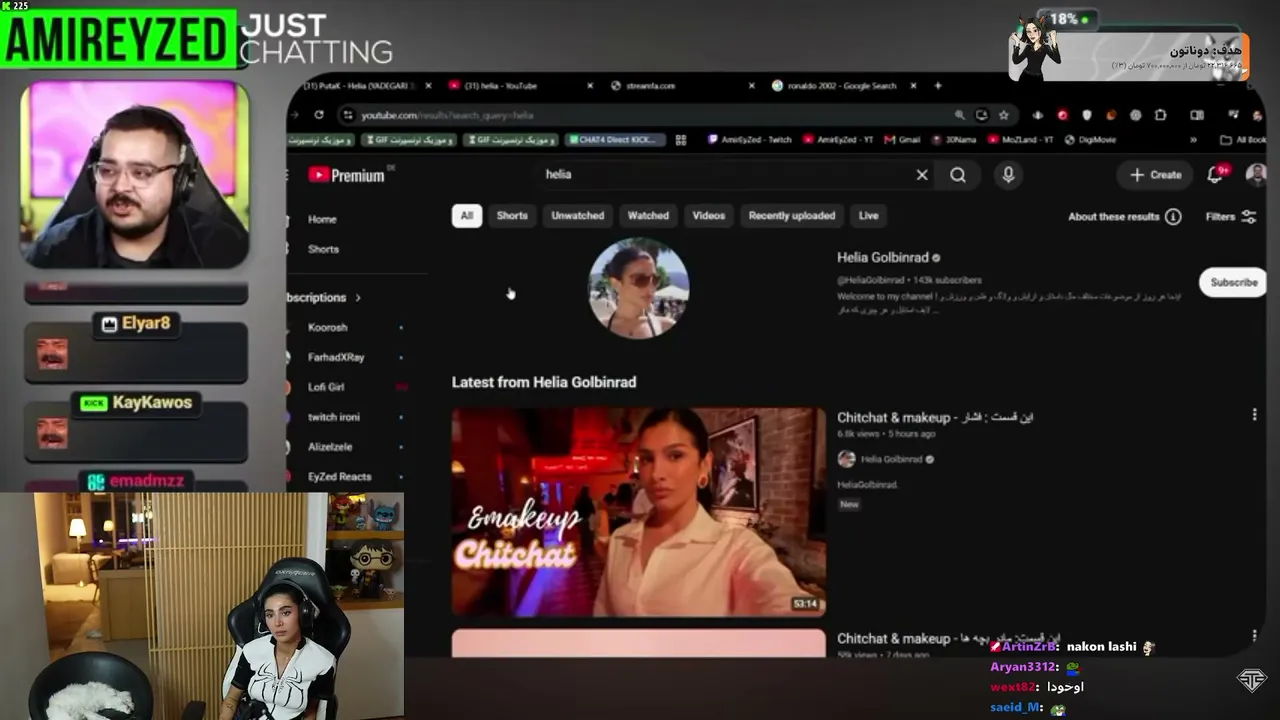Open the zoom magnifier in address bar
1280x720 pixels.
click(x=960, y=115)
